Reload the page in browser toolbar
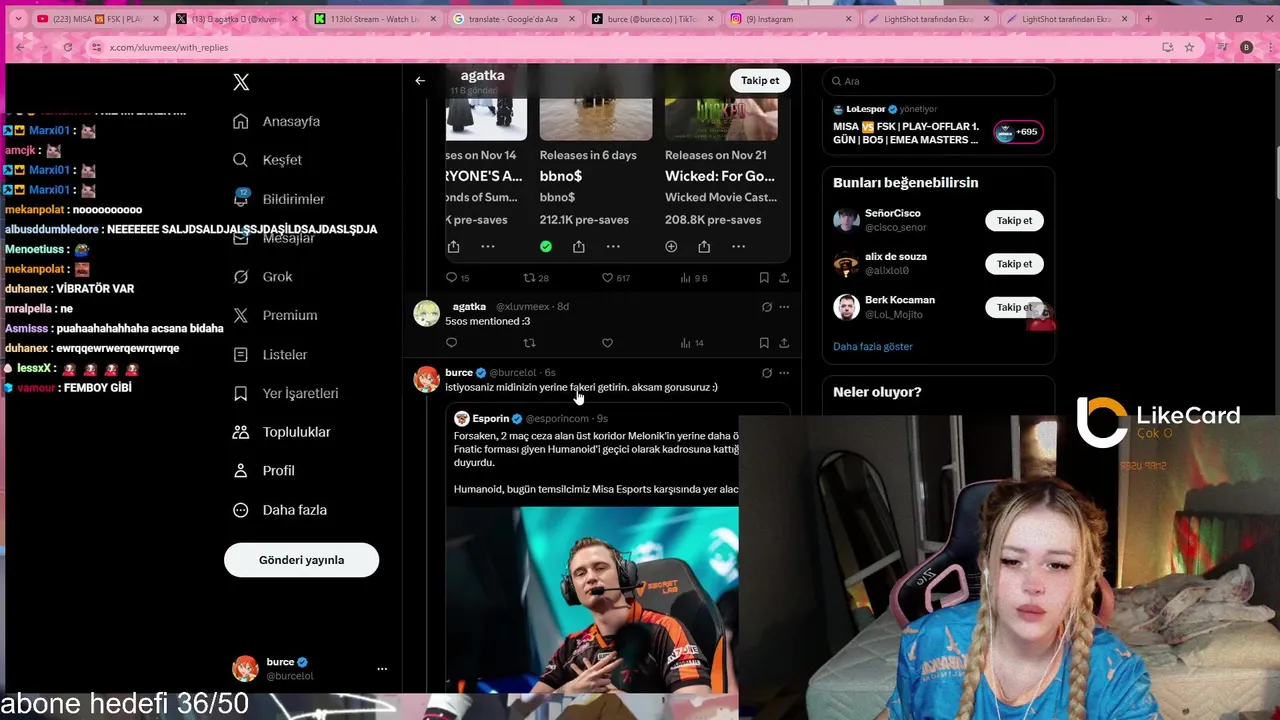Viewport: 1280px width, 720px height. click(68, 47)
